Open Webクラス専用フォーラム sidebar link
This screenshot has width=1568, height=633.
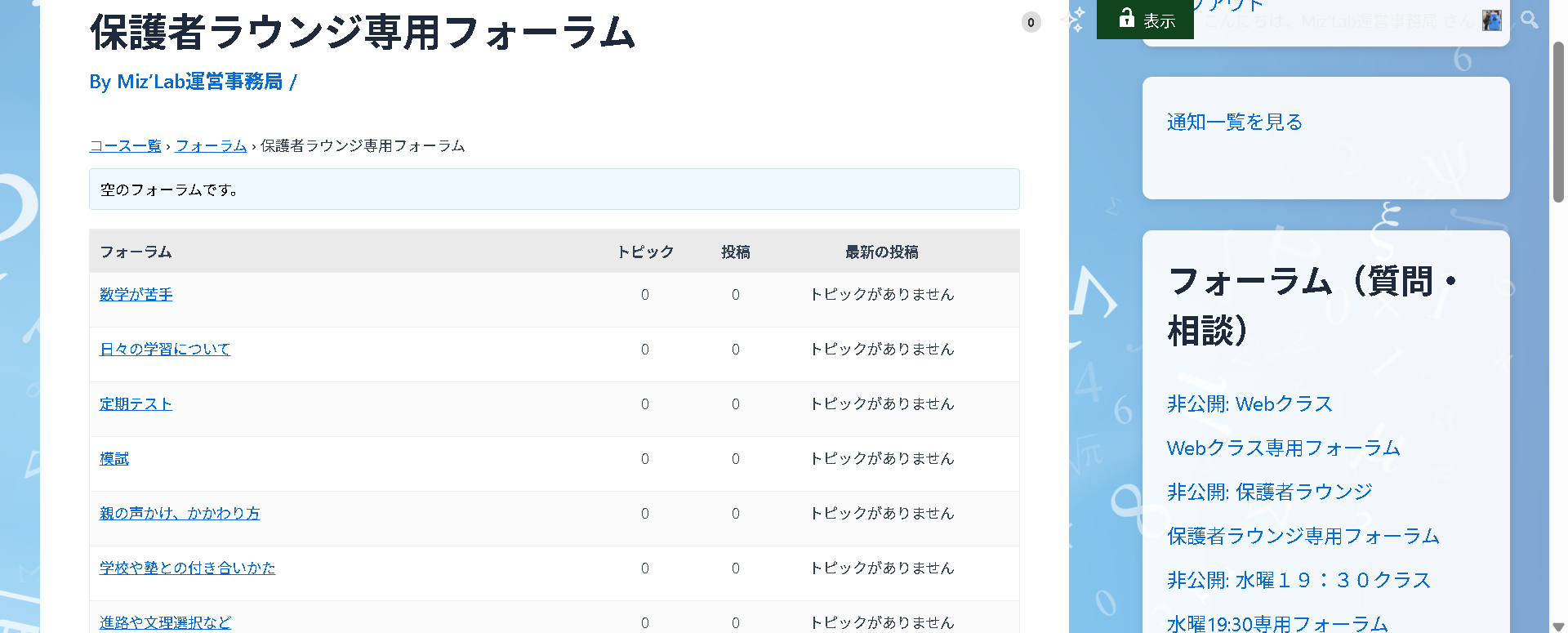(x=1283, y=448)
